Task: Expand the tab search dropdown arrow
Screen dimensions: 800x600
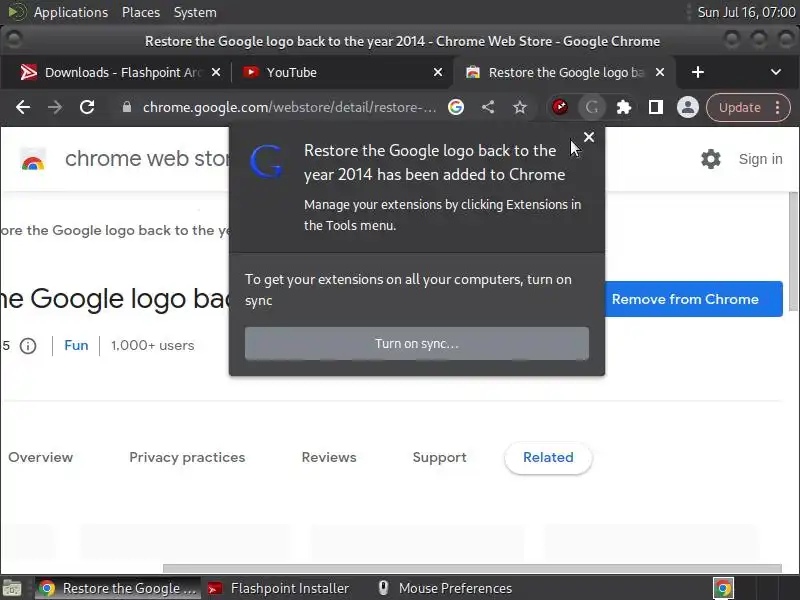Action: coord(776,72)
